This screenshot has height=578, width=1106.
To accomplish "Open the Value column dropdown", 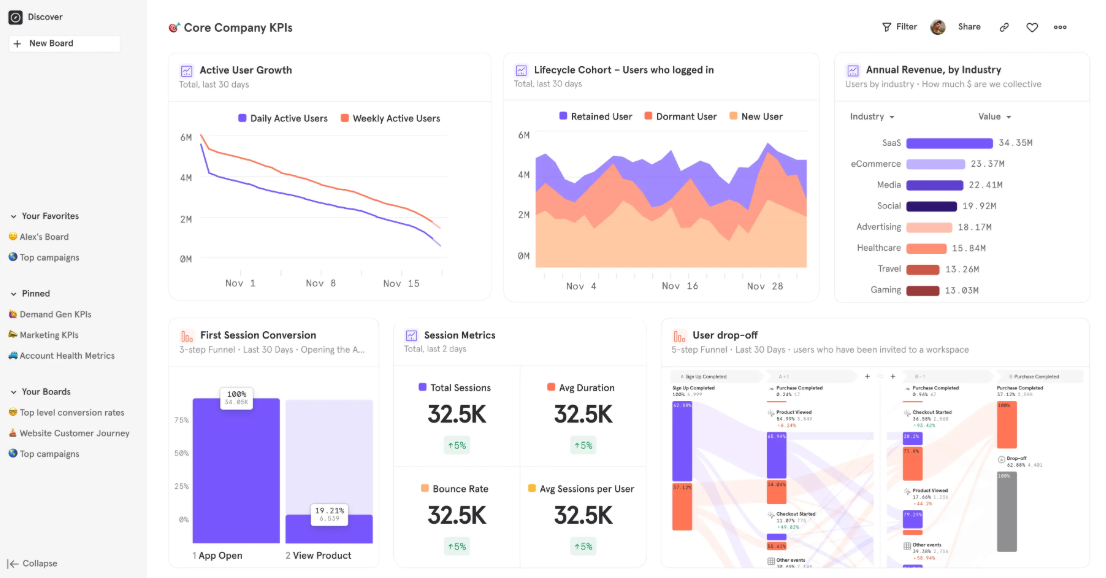I will click(x=995, y=116).
